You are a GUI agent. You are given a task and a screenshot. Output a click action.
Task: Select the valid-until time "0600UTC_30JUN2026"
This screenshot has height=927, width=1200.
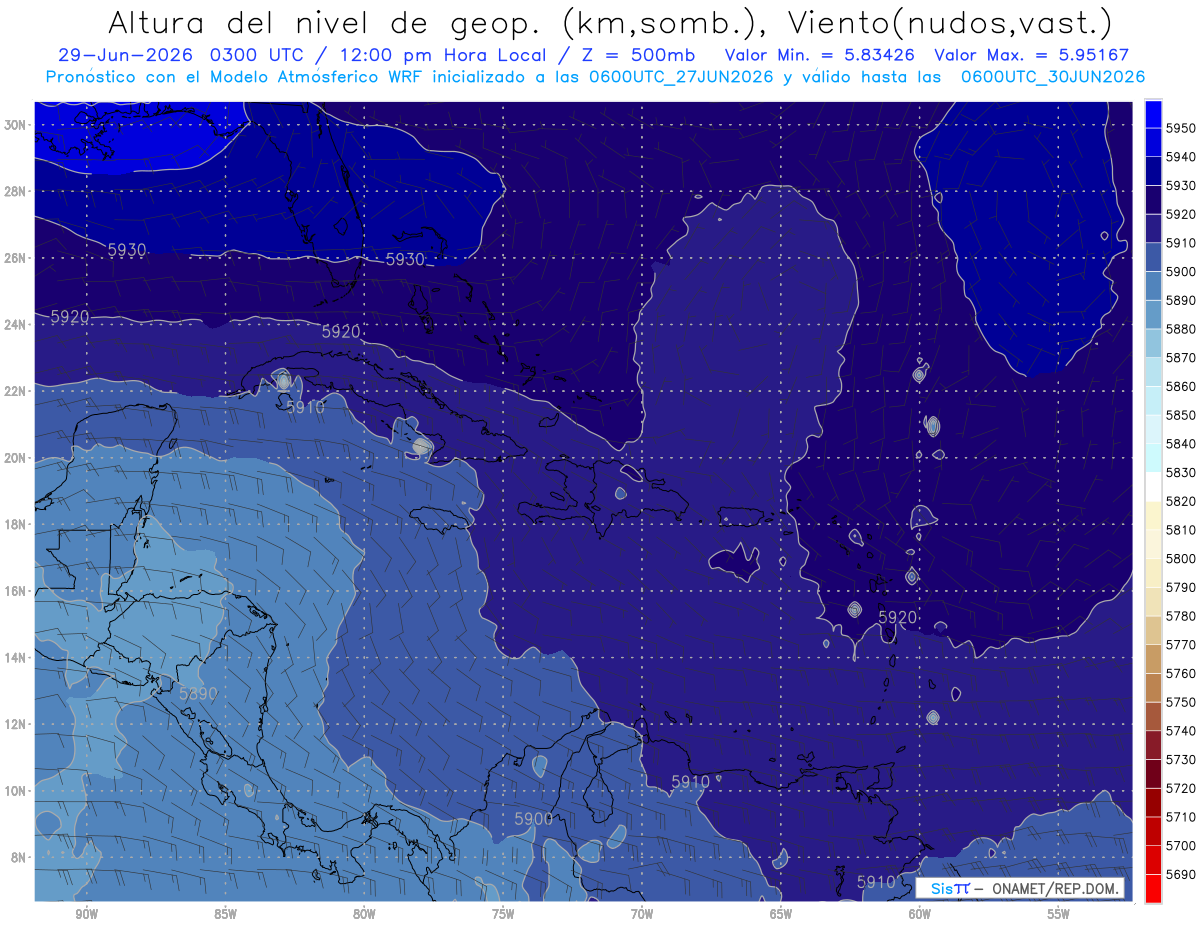(1053, 77)
